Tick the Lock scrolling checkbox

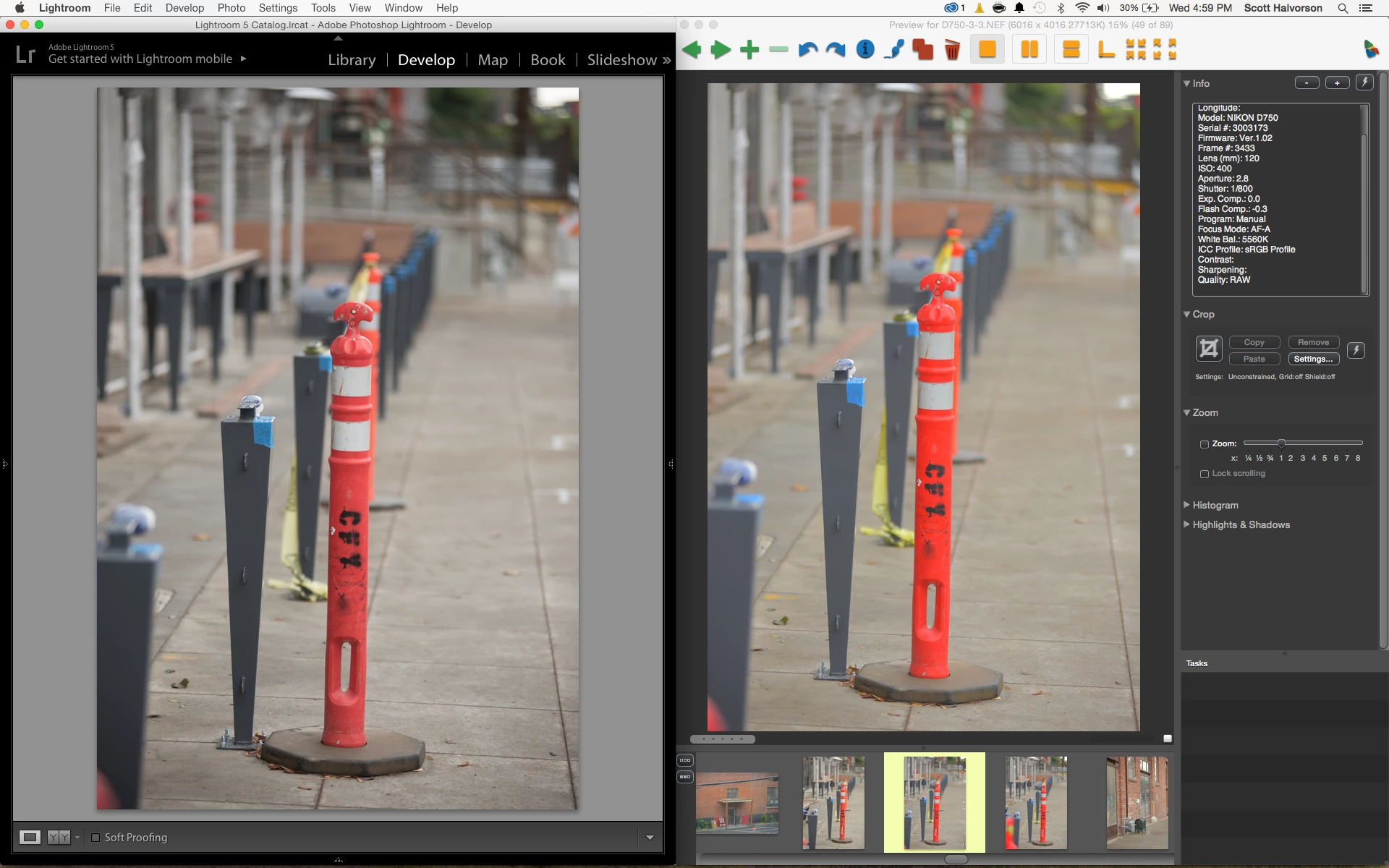coord(1205,474)
